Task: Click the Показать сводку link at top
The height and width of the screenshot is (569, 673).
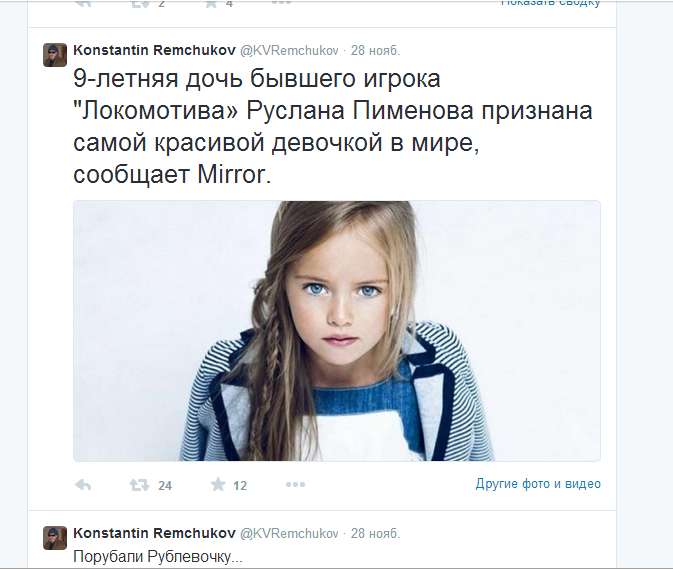Action: (x=551, y=3)
